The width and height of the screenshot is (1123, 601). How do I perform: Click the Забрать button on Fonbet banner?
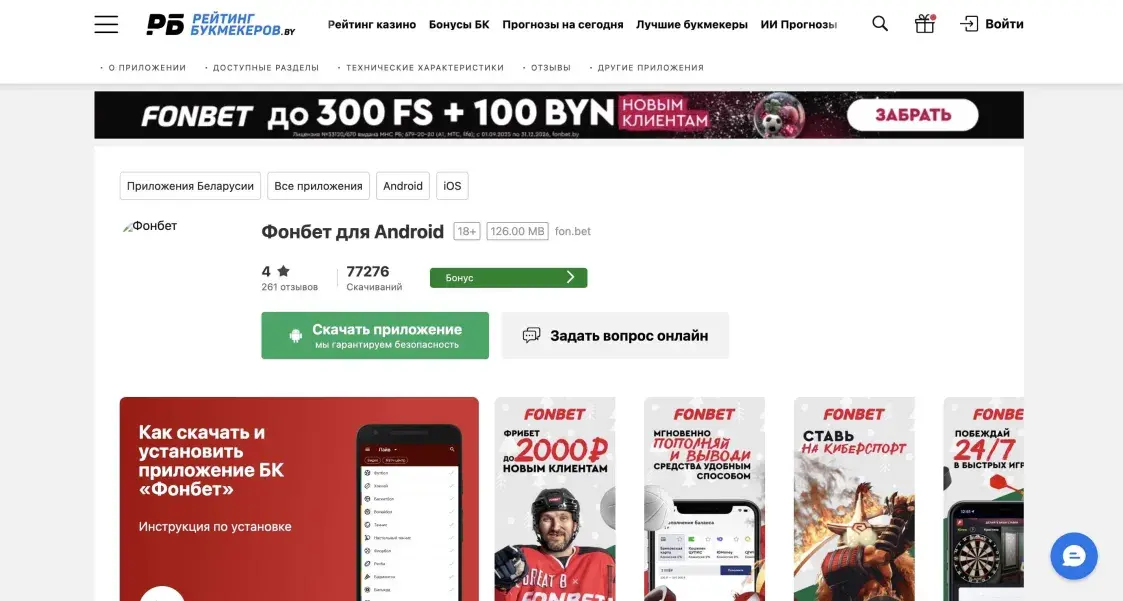912,115
